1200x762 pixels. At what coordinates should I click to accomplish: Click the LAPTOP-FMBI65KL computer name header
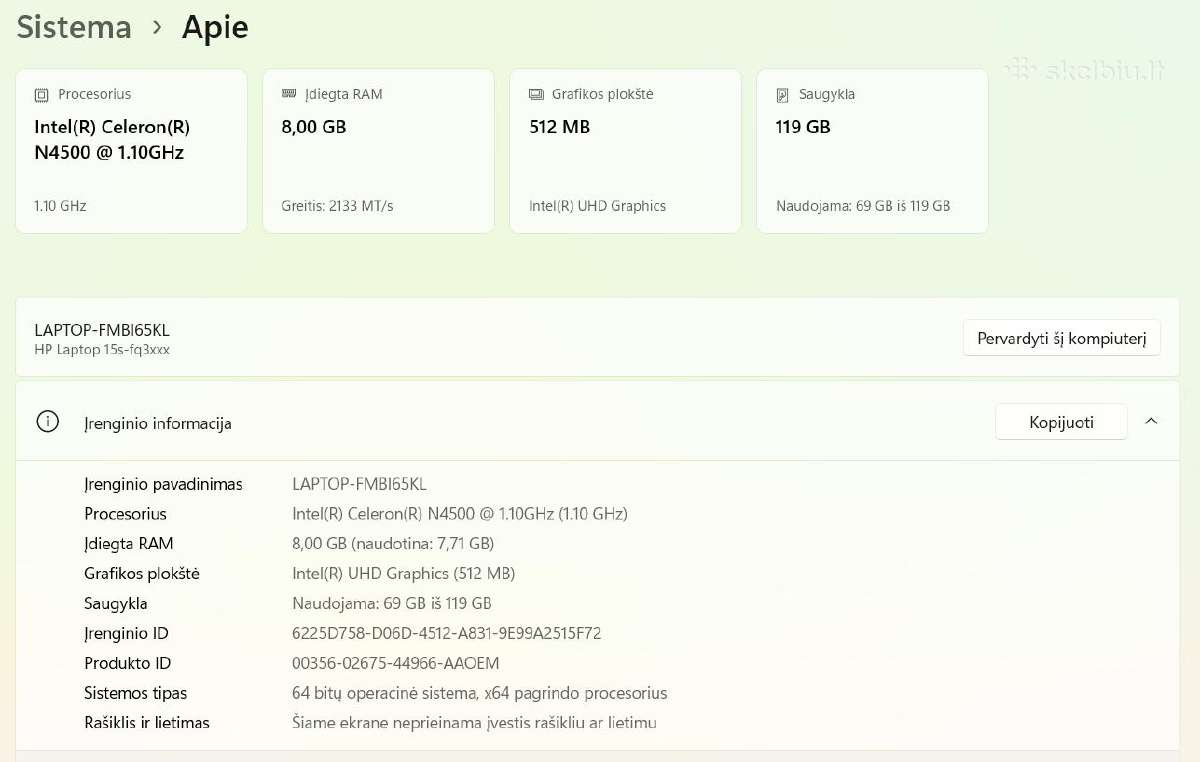102,330
